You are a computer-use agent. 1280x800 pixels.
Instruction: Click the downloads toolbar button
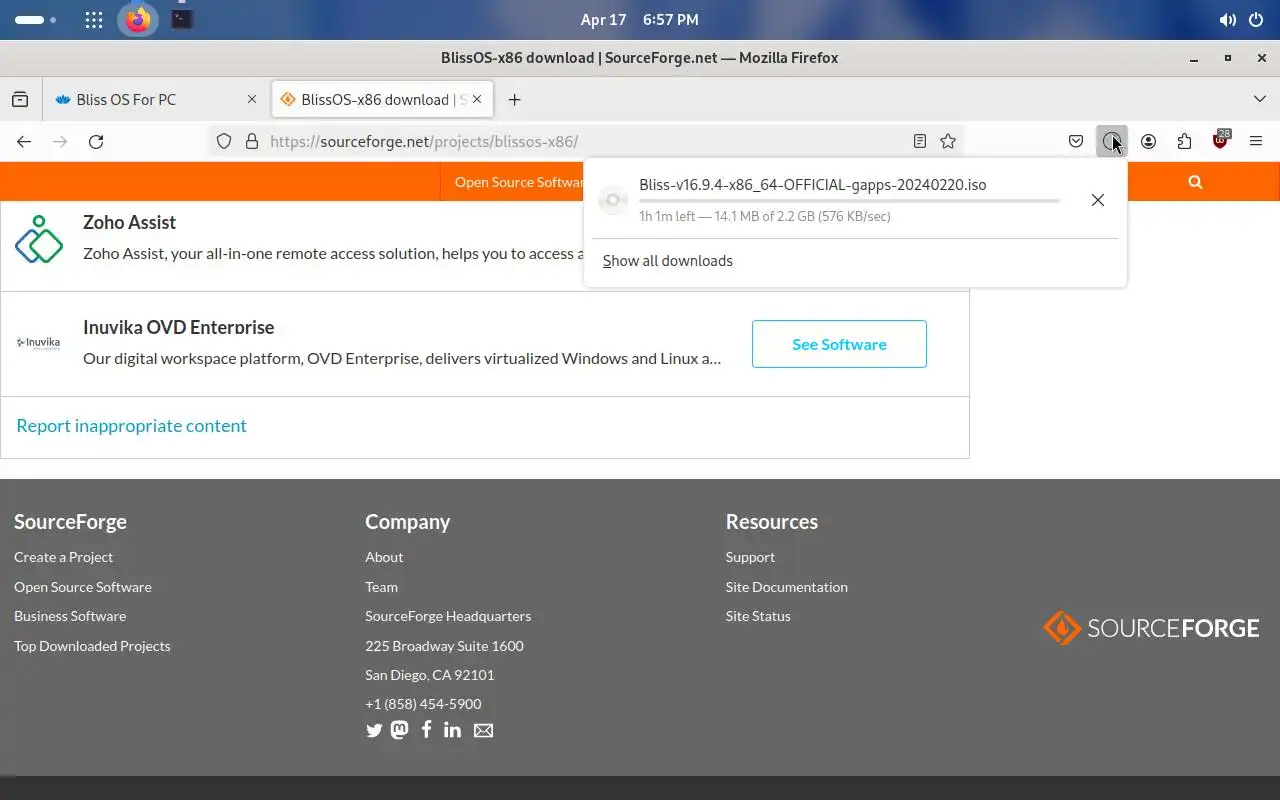coord(1112,141)
